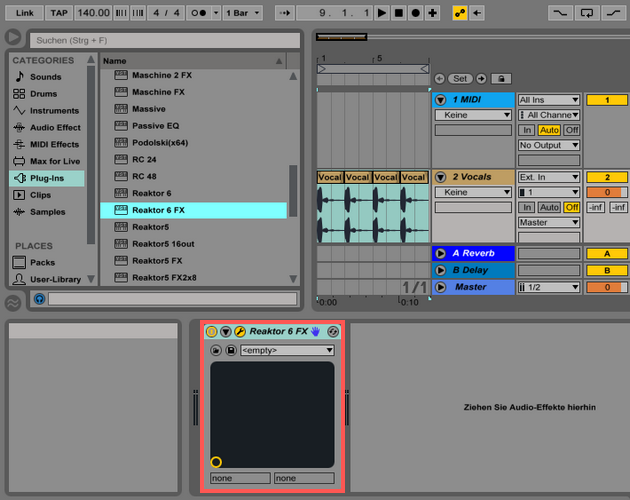Set Vocals track monitor to Auto
The width and height of the screenshot is (630, 500).
coord(549,207)
